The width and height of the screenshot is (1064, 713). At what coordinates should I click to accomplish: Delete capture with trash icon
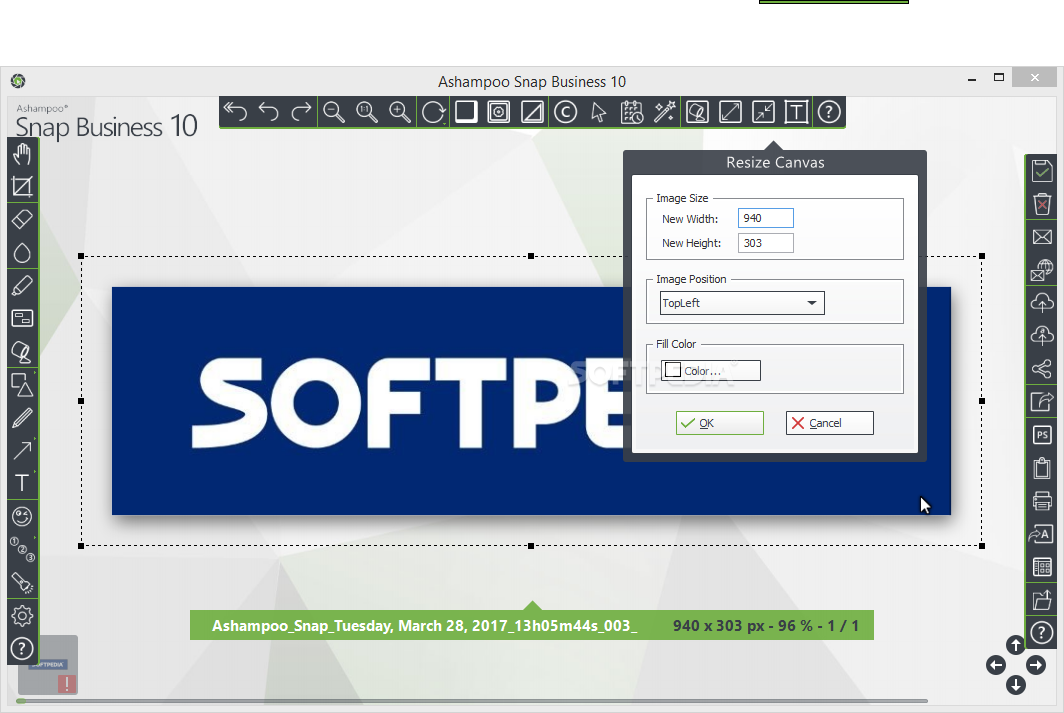[x=1042, y=204]
